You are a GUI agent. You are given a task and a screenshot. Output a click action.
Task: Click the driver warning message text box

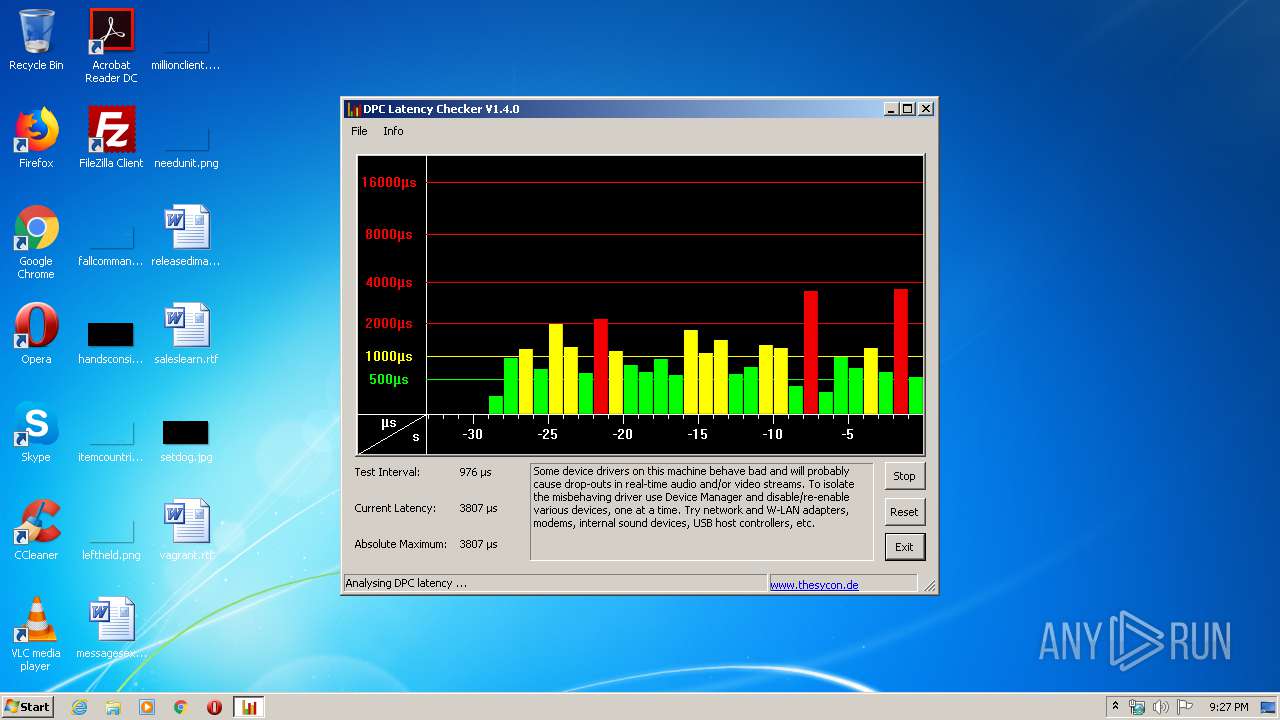pos(701,511)
